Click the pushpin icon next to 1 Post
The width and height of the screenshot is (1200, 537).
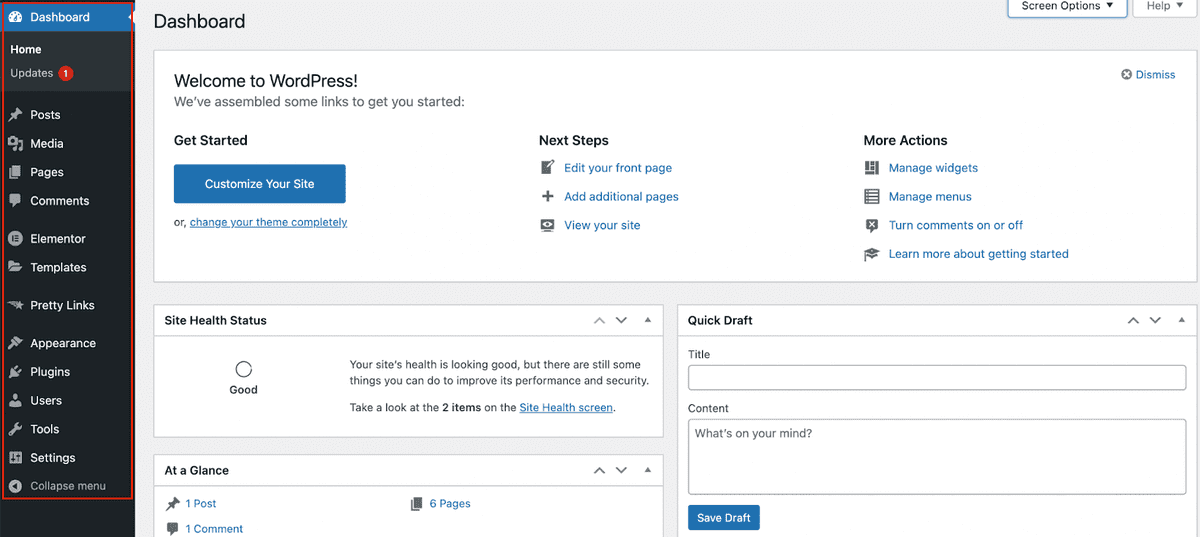(173, 504)
